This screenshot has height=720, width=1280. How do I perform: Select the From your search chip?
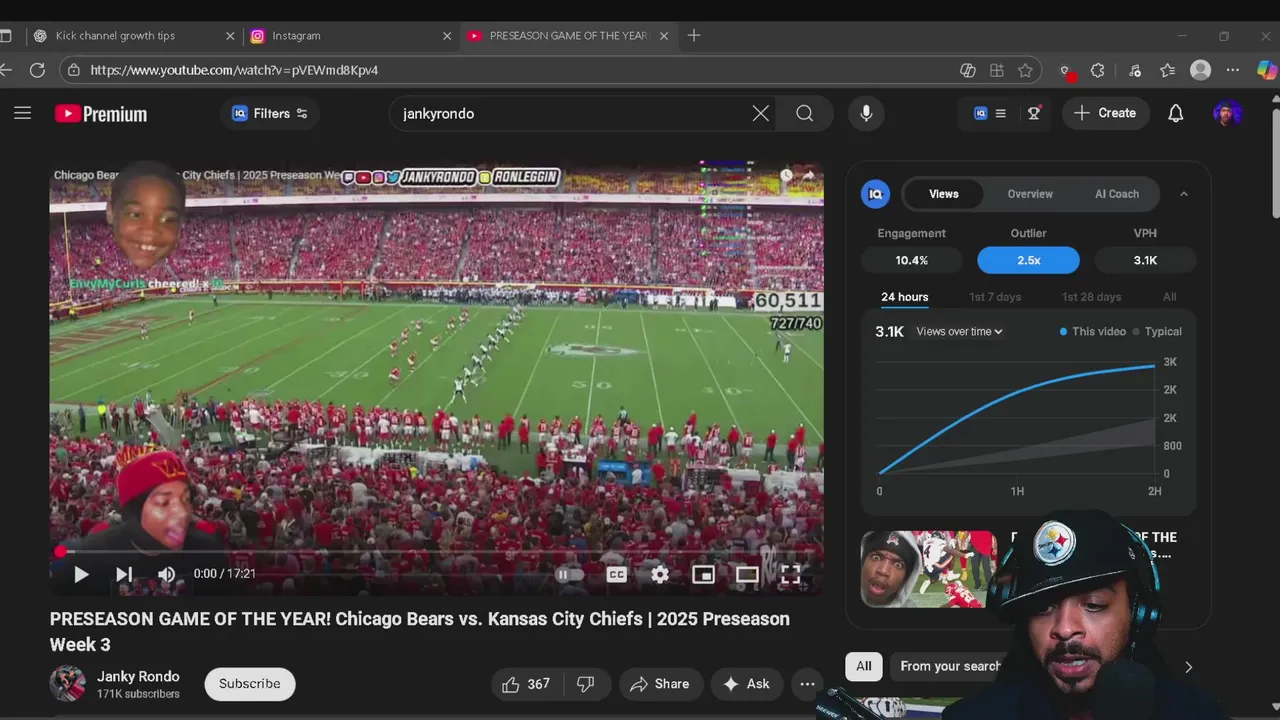coord(950,666)
